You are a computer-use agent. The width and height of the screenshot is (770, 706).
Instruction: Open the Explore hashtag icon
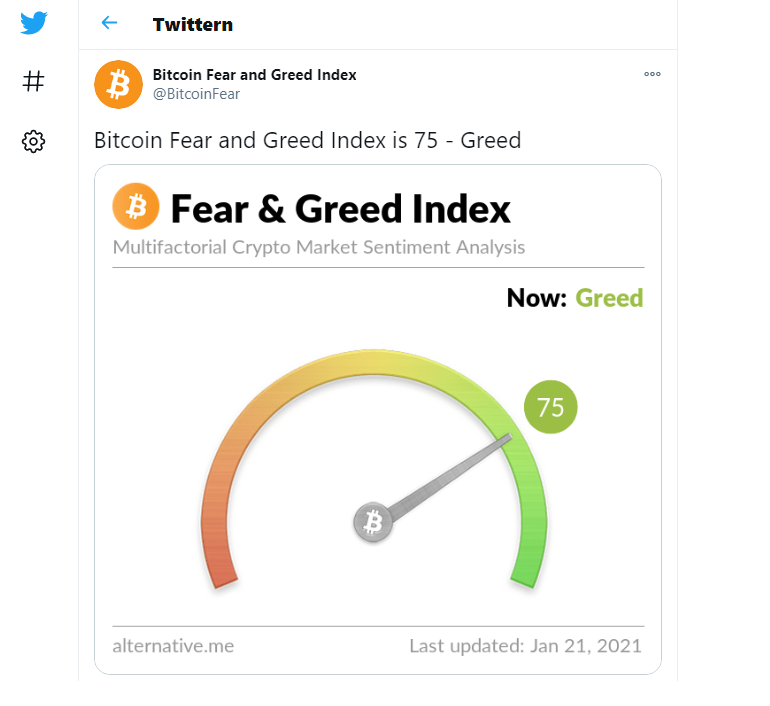[33, 81]
